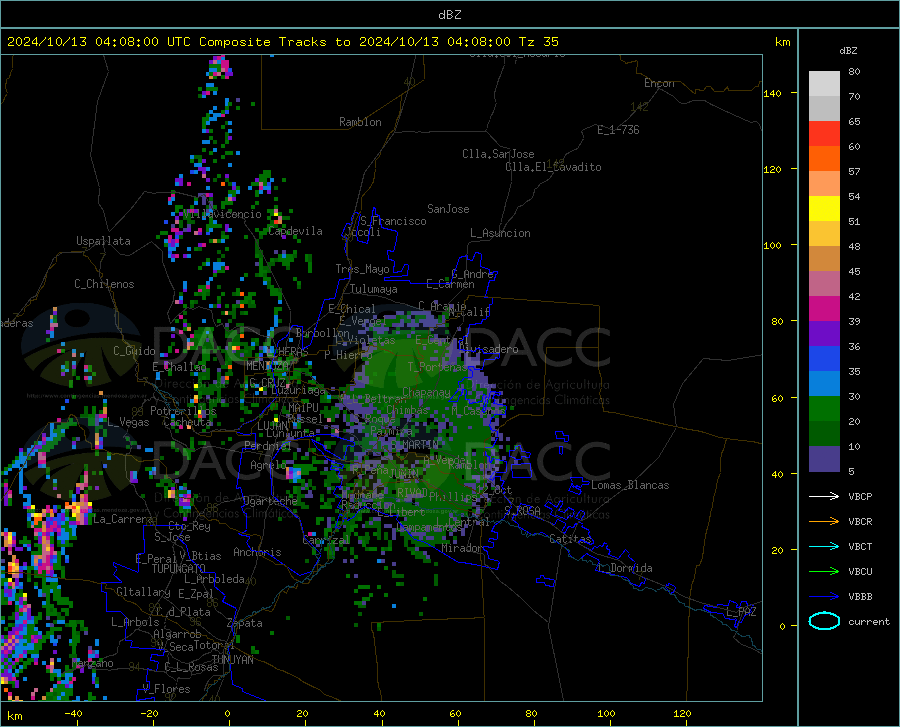The width and height of the screenshot is (900, 727).
Task: Click the Potrerillos place label
Action: pyautogui.click(x=183, y=411)
